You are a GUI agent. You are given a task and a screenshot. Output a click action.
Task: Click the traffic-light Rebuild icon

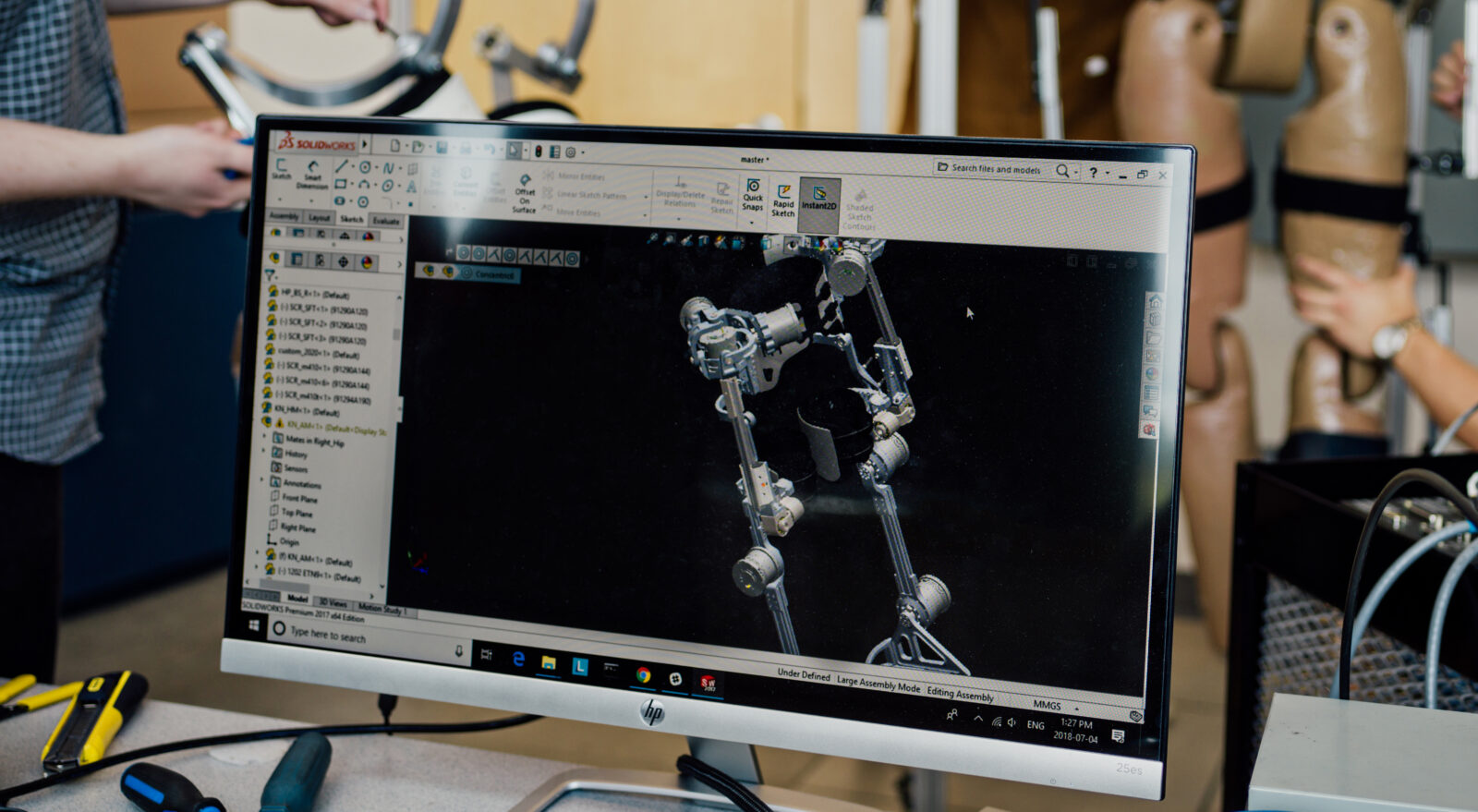click(x=539, y=151)
